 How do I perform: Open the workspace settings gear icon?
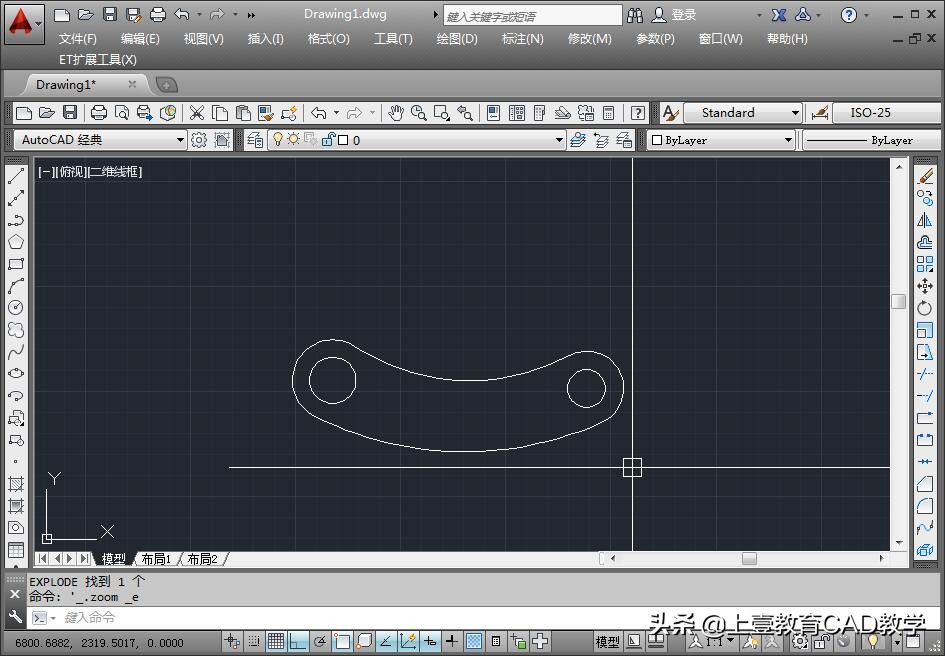coord(199,140)
